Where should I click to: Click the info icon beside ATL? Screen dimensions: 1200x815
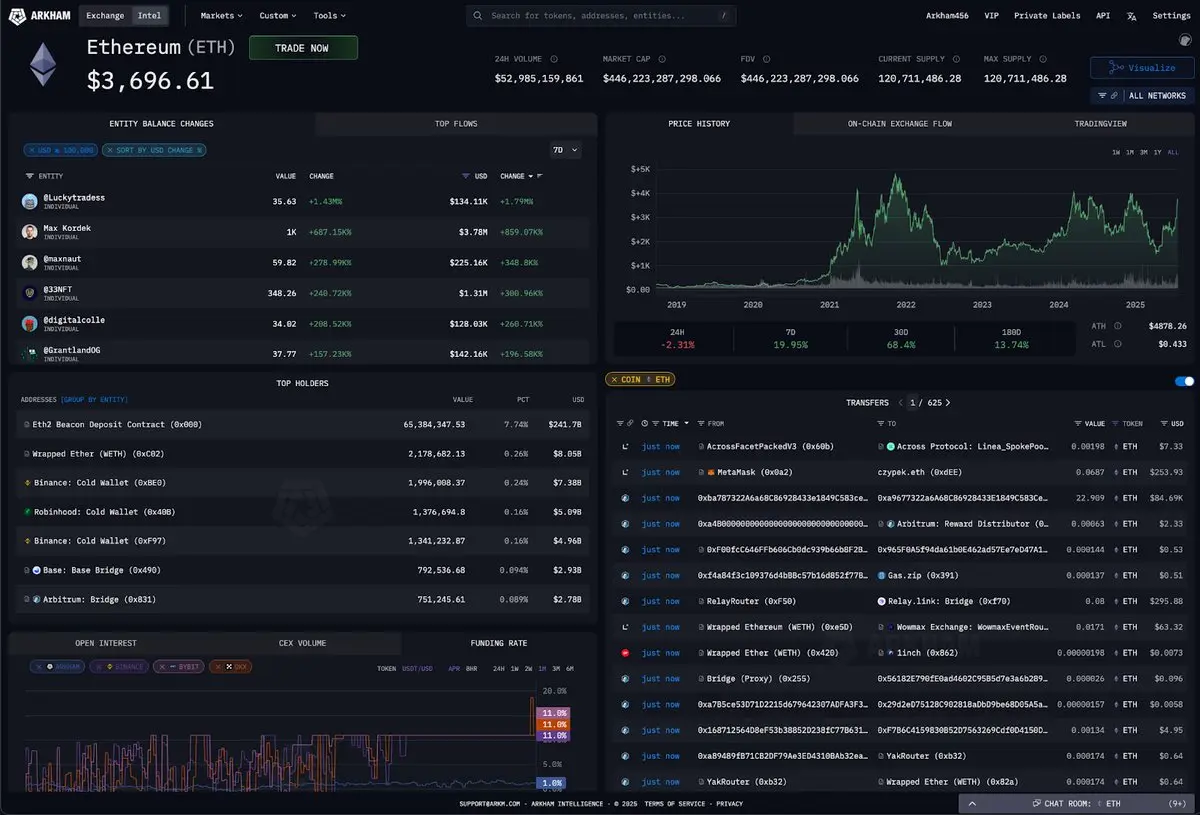pos(1117,343)
